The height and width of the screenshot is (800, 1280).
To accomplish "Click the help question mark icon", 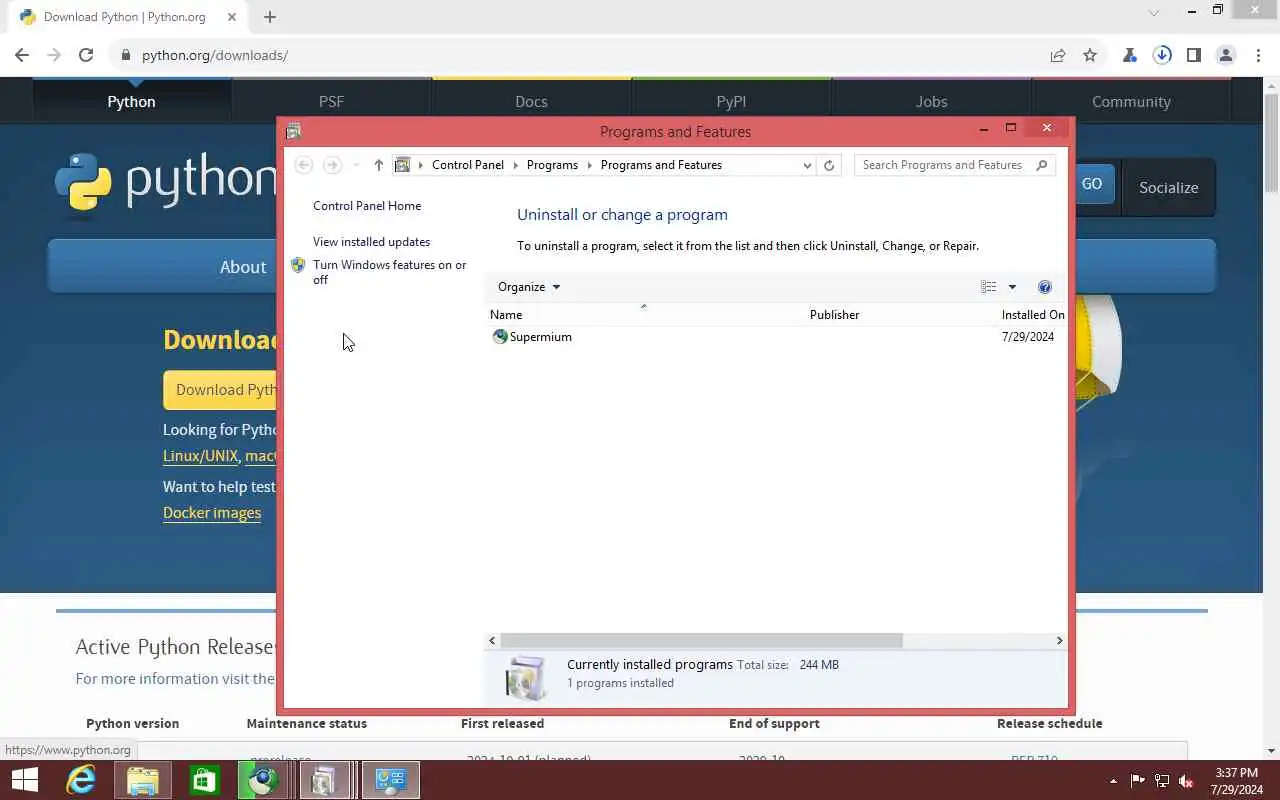I will tap(1045, 287).
